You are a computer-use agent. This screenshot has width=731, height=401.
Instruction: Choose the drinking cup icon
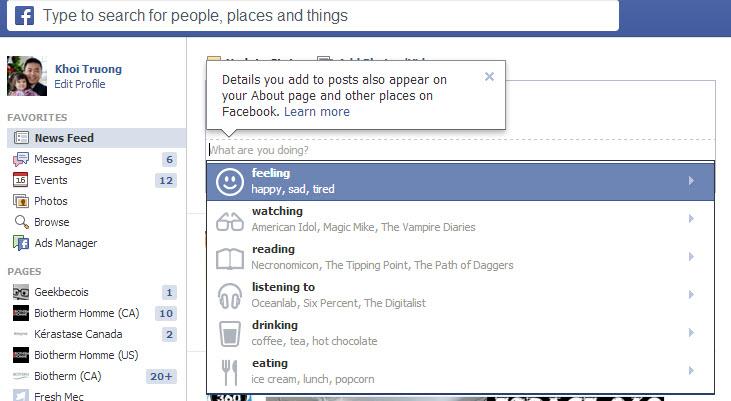(230, 334)
